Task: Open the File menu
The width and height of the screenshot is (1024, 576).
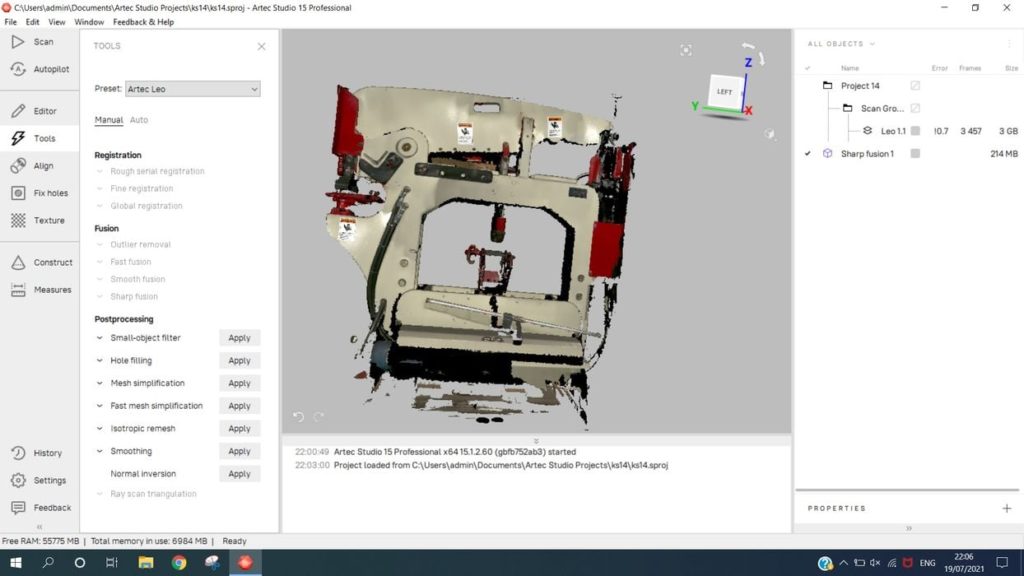Action: click(11, 22)
